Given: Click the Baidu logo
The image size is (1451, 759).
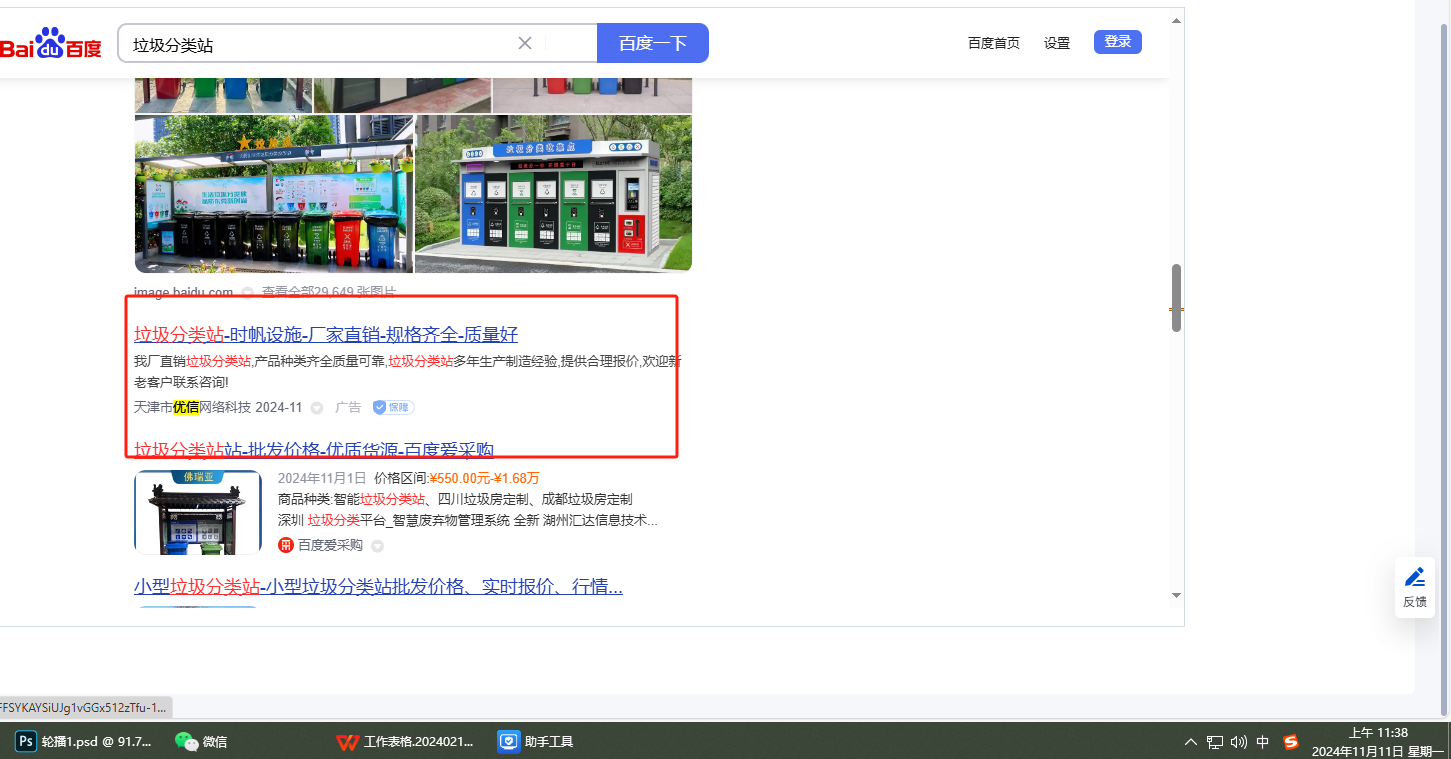Looking at the screenshot, I should tap(50, 44).
